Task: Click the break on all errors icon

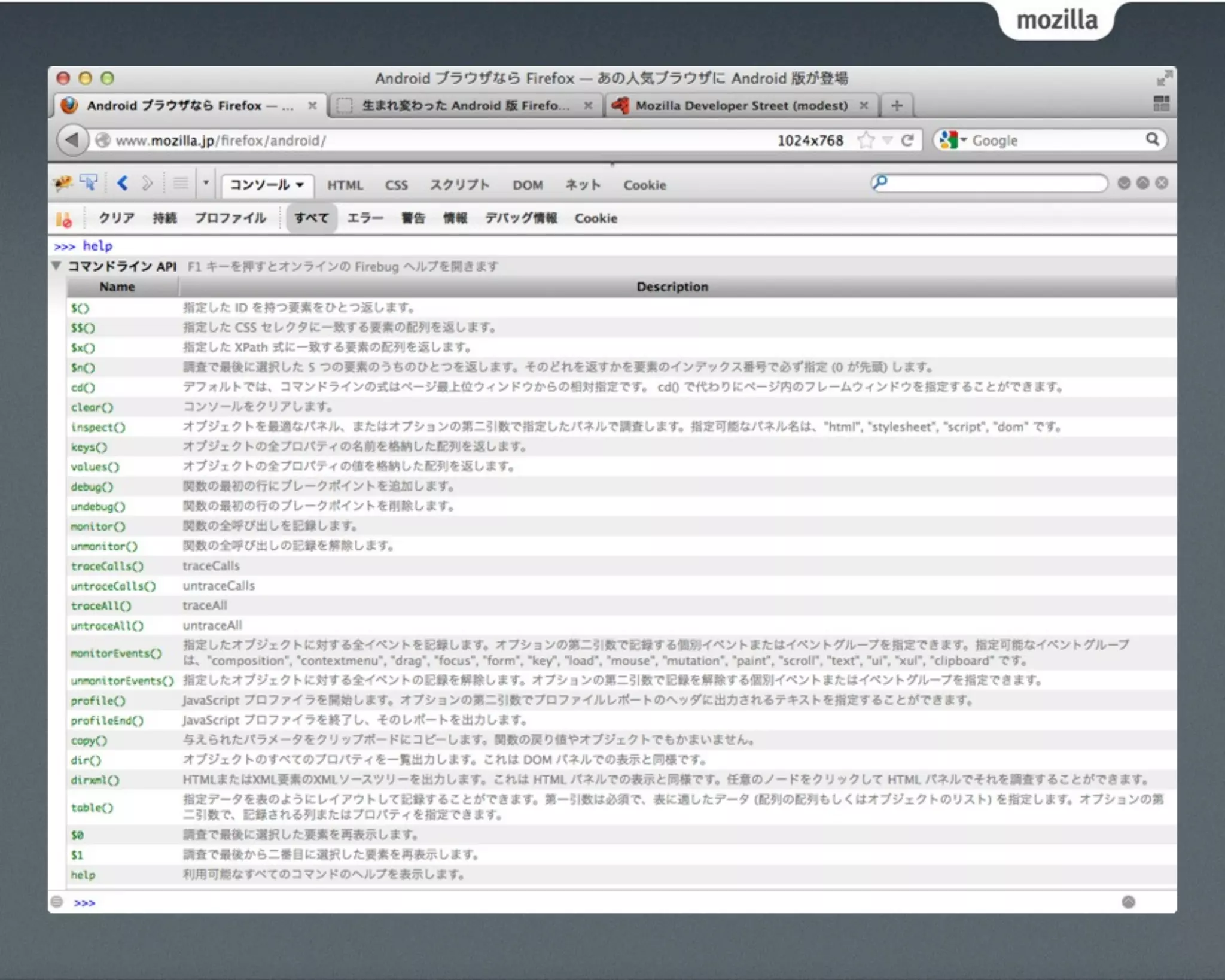Action: (x=63, y=219)
